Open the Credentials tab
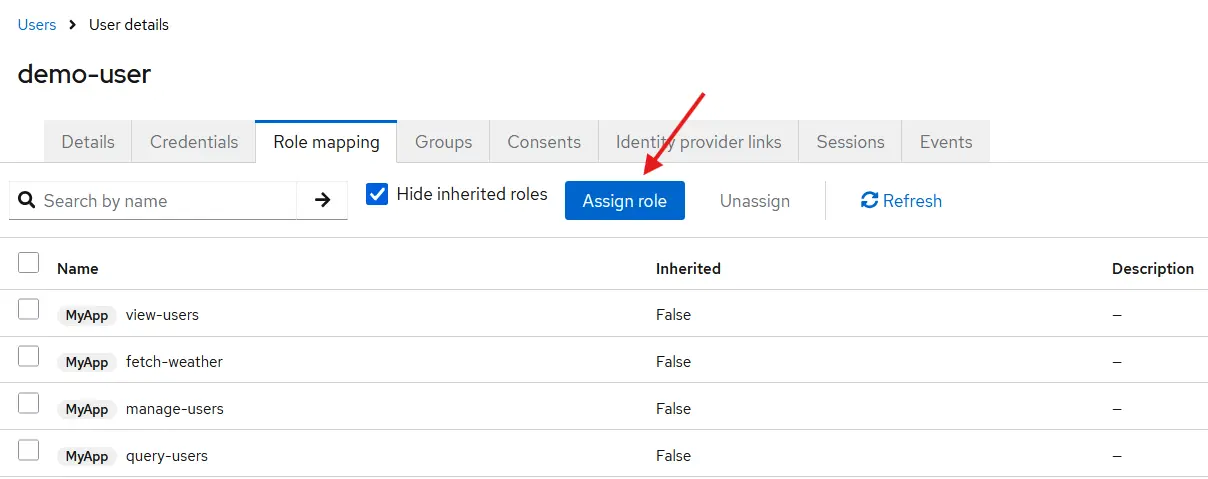The width and height of the screenshot is (1208, 479). [194, 142]
